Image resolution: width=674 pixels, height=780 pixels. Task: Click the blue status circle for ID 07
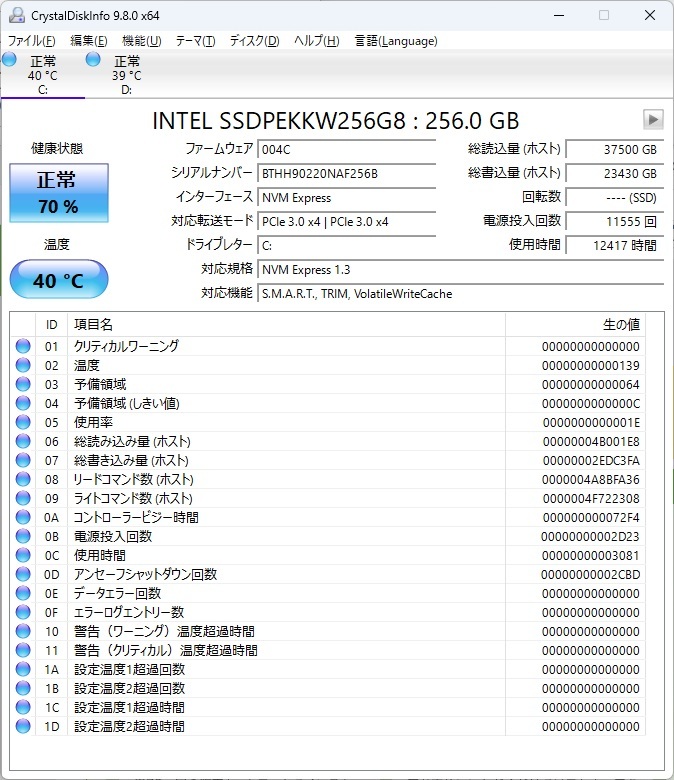[23, 460]
